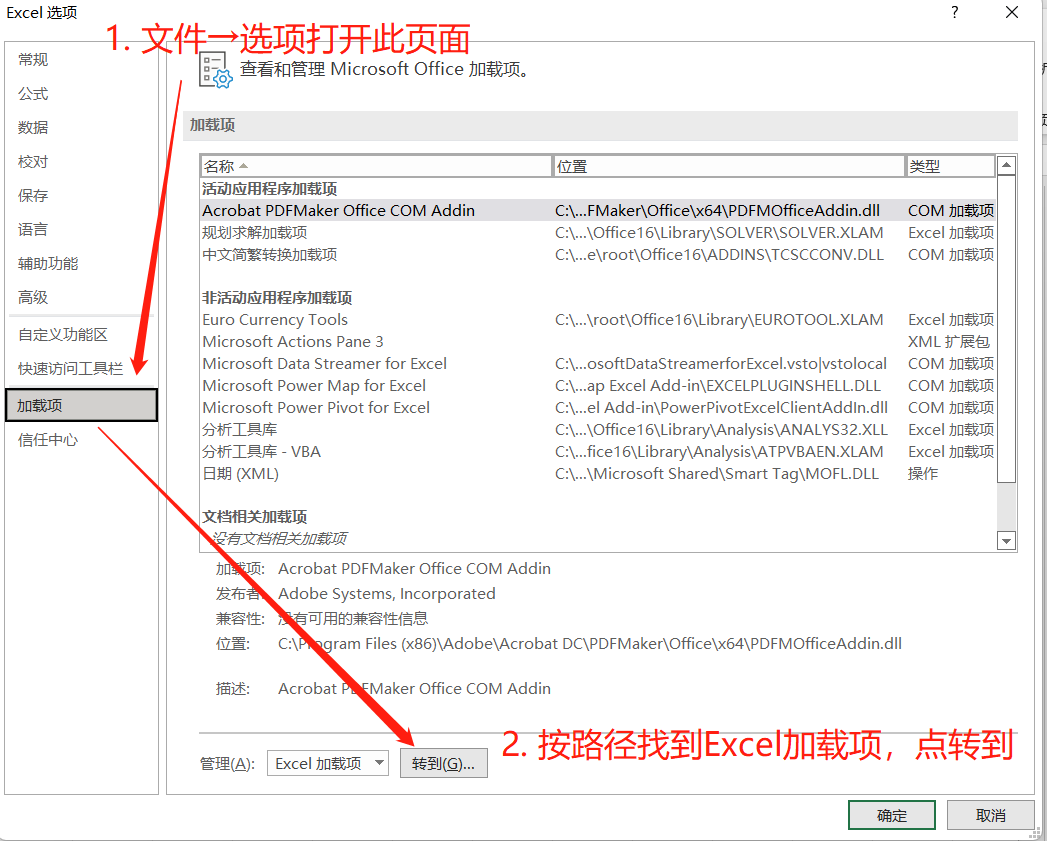Confirm with the 确定 button
Viewport: 1047px width, 841px height.
[891, 816]
